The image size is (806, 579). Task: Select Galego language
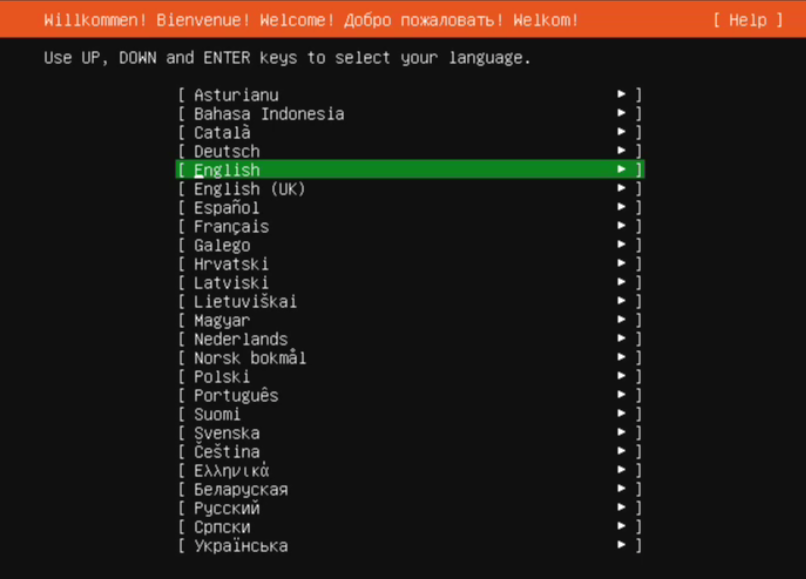[x=410, y=245]
